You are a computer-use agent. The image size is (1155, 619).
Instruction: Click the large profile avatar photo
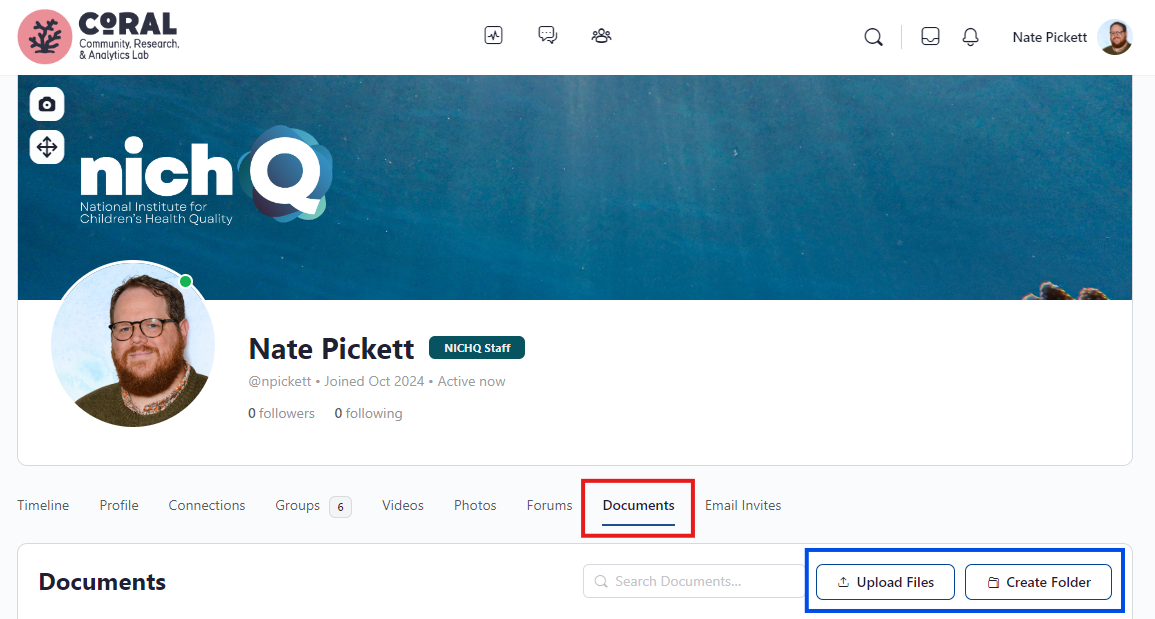[x=133, y=344]
